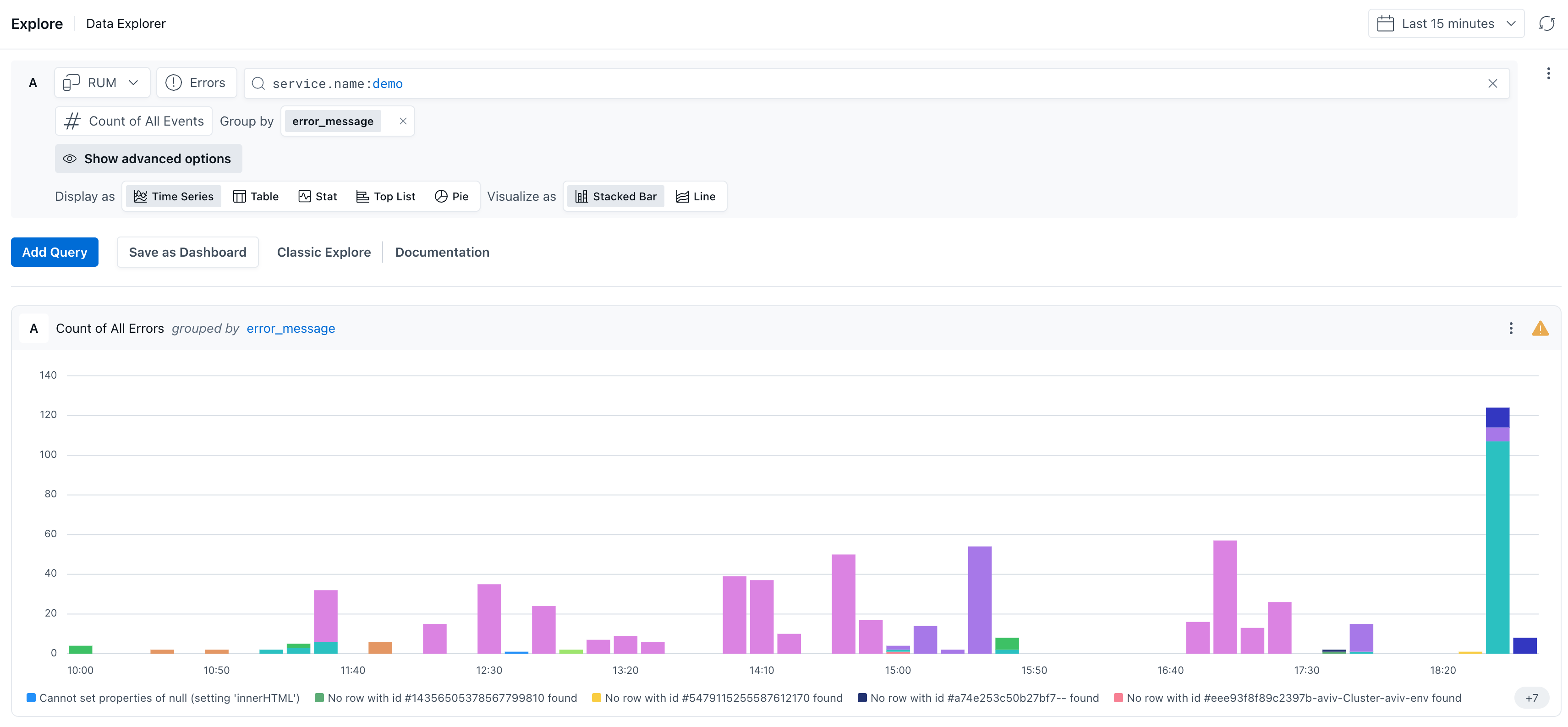The image size is (1568, 727).
Task: Open the Documentation link
Action: click(x=442, y=252)
